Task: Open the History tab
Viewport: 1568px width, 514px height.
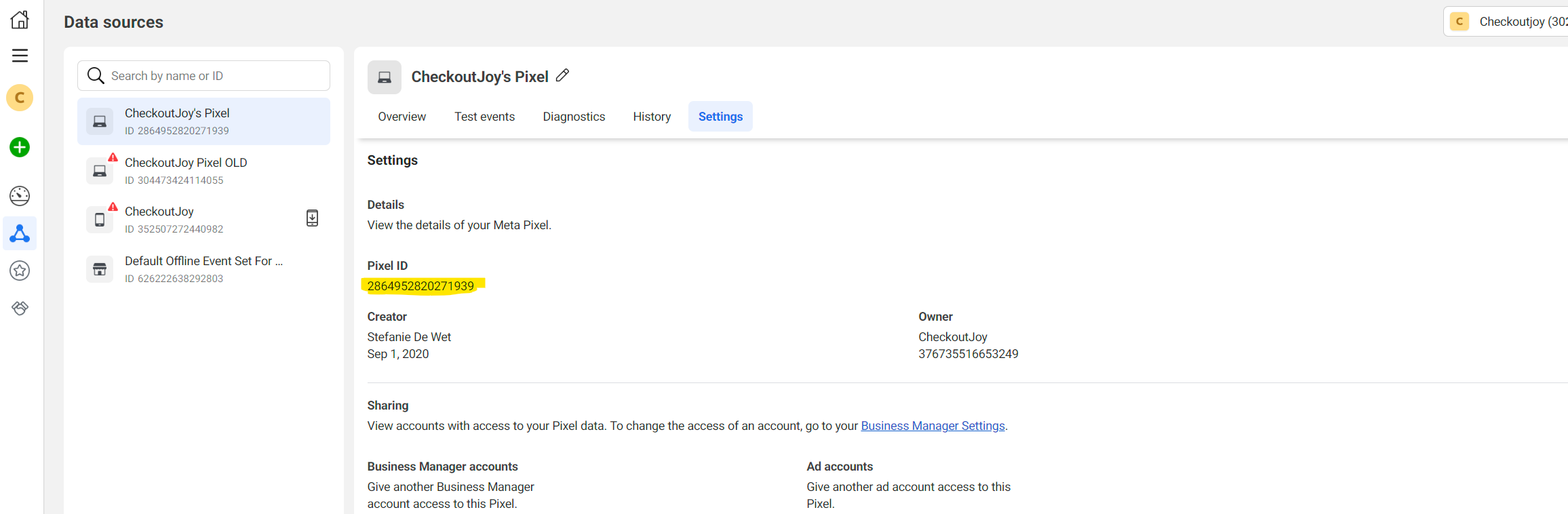Action: (x=652, y=117)
